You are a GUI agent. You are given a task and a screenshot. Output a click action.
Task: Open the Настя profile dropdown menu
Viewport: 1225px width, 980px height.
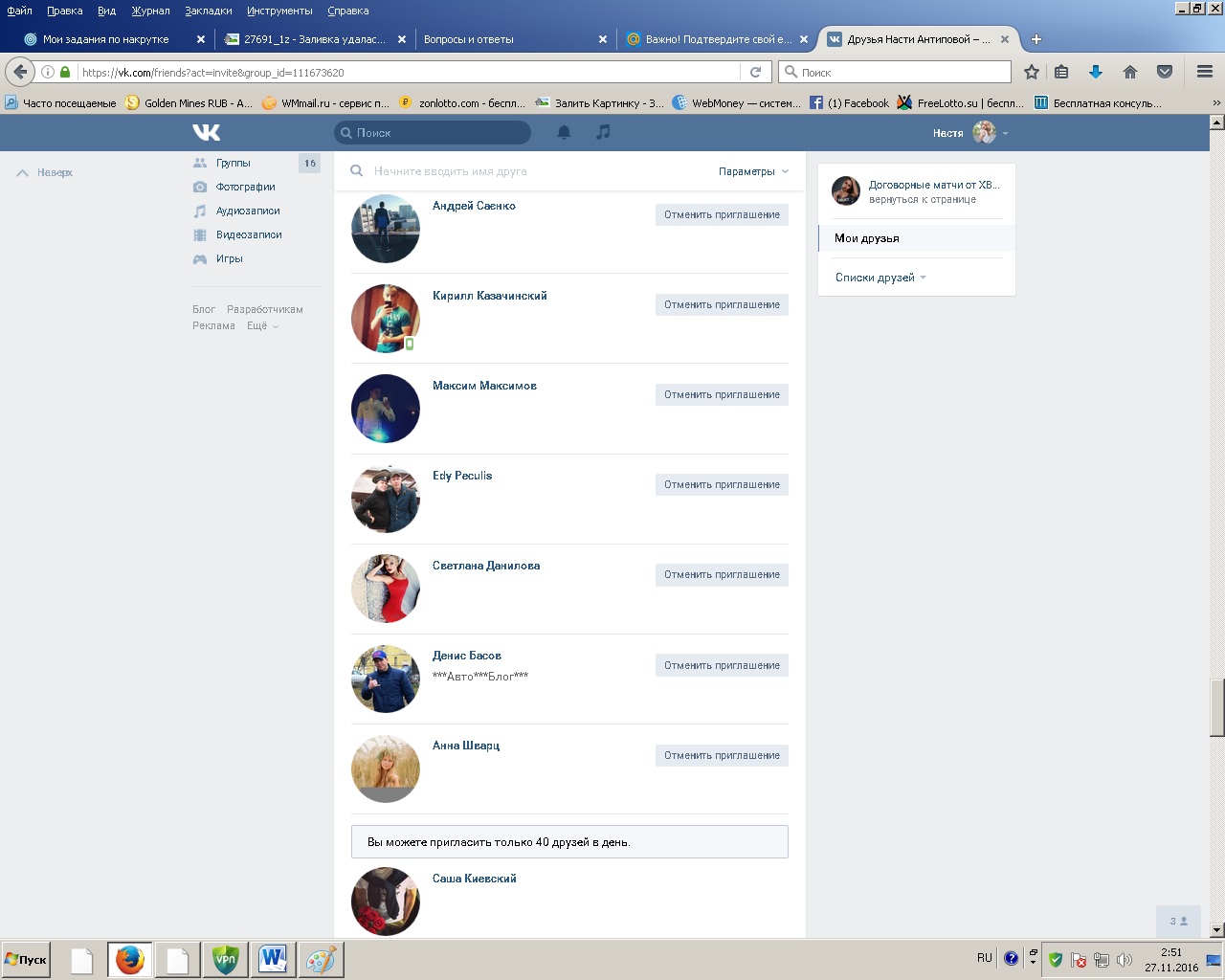click(970, 133)
